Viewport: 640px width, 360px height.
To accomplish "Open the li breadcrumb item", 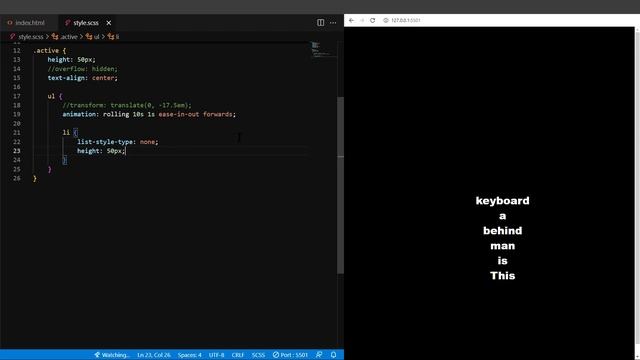I will (114, 37).
